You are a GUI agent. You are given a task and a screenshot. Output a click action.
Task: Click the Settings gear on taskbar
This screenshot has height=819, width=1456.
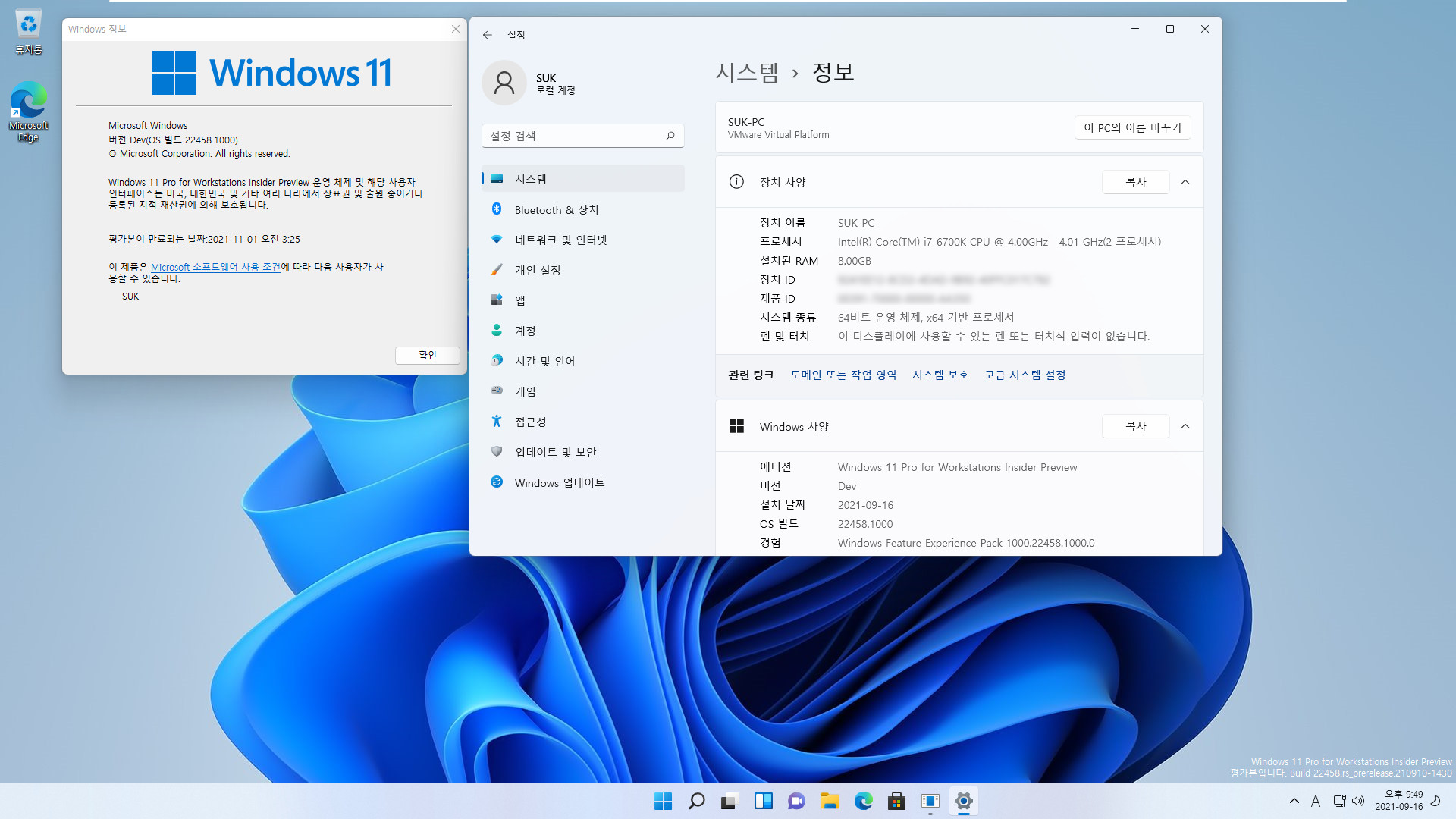point(963,801)
